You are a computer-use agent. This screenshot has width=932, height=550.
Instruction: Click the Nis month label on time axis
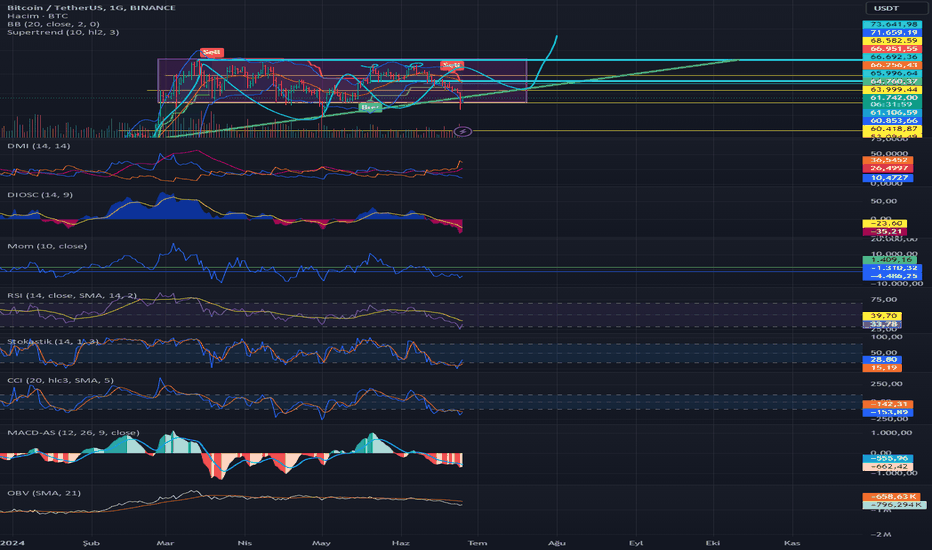point(245,543)
